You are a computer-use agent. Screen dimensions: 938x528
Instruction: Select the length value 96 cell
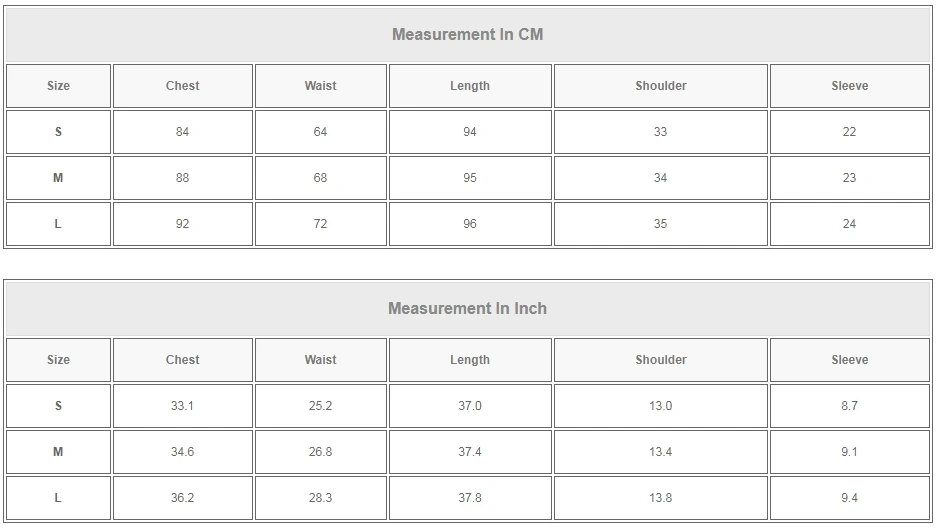tap(469, 224)
